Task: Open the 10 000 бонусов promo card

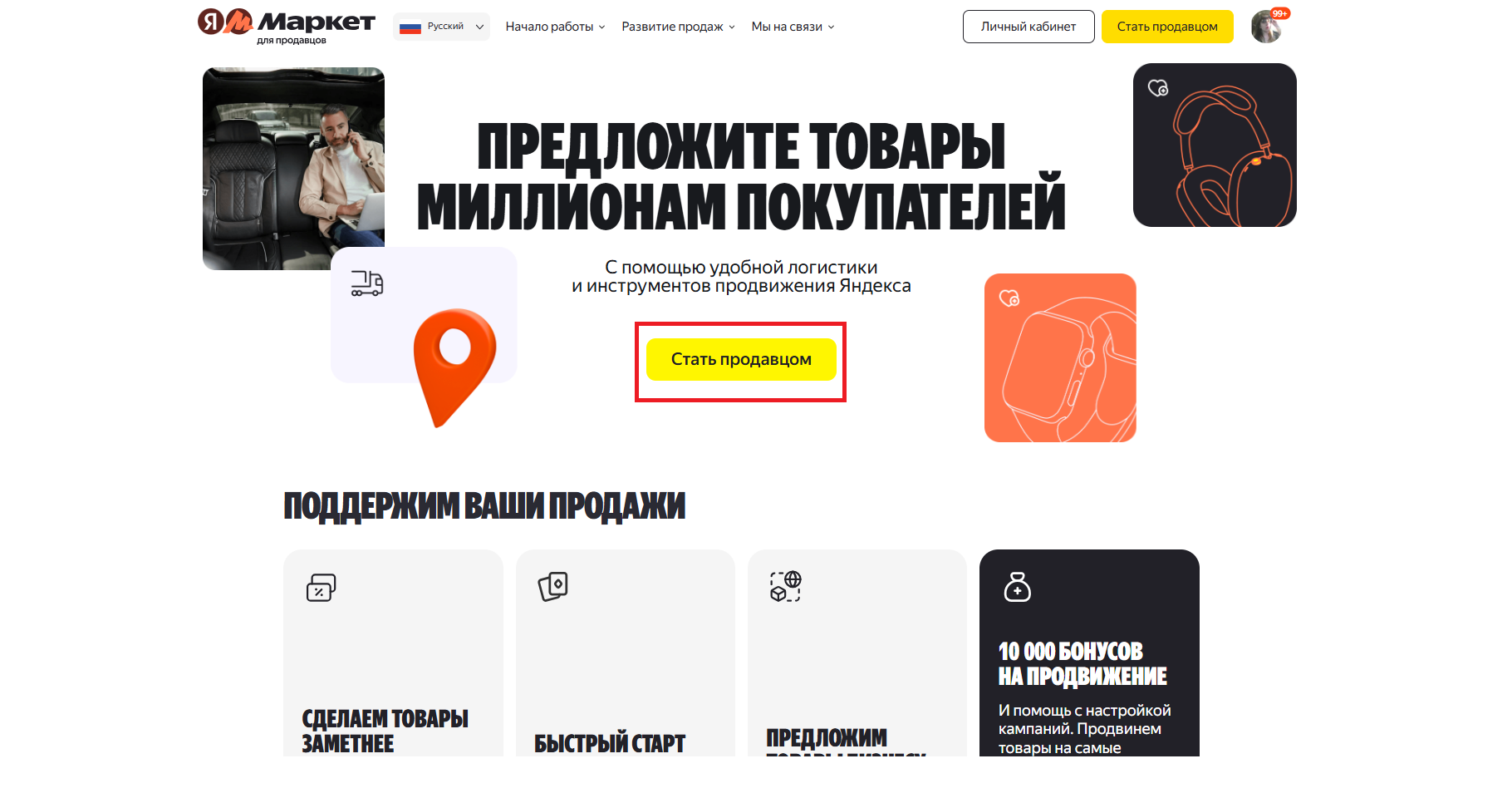Action: 1089,653
